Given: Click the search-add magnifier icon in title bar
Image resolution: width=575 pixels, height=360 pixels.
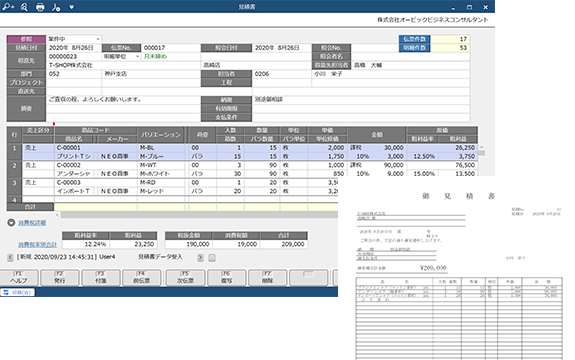Looking at the screenshot, I should tap(8, 7).
